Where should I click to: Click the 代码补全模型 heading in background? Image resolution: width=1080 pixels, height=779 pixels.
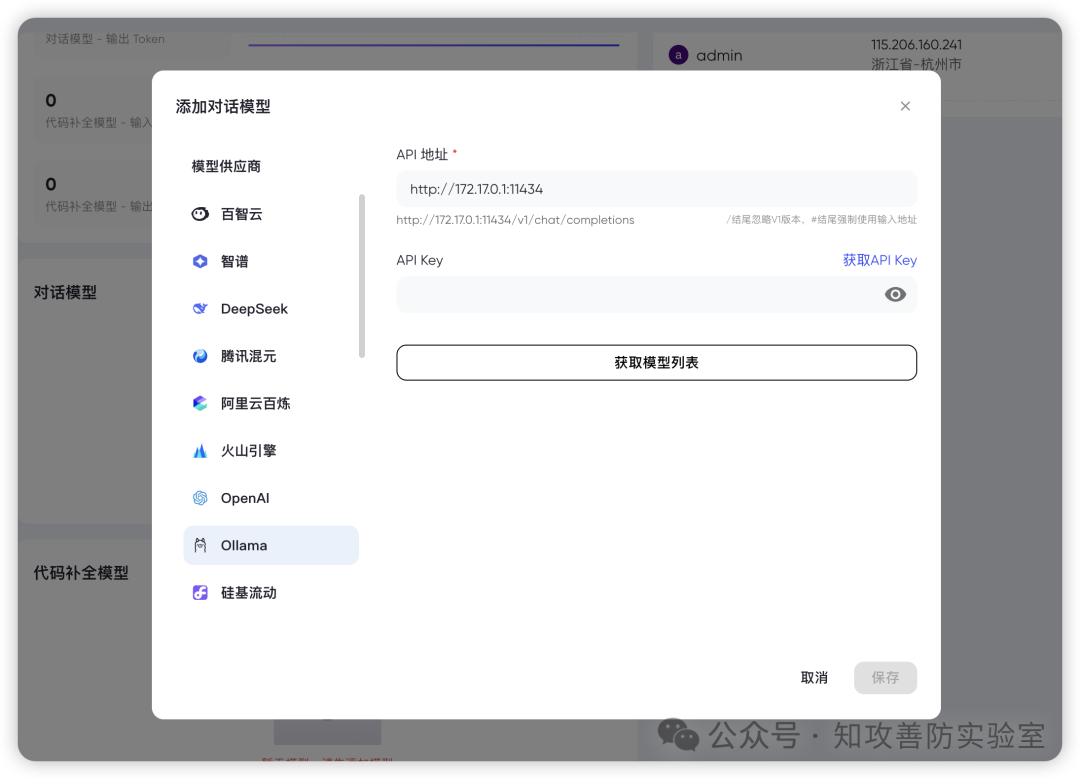tap(81, 573)
